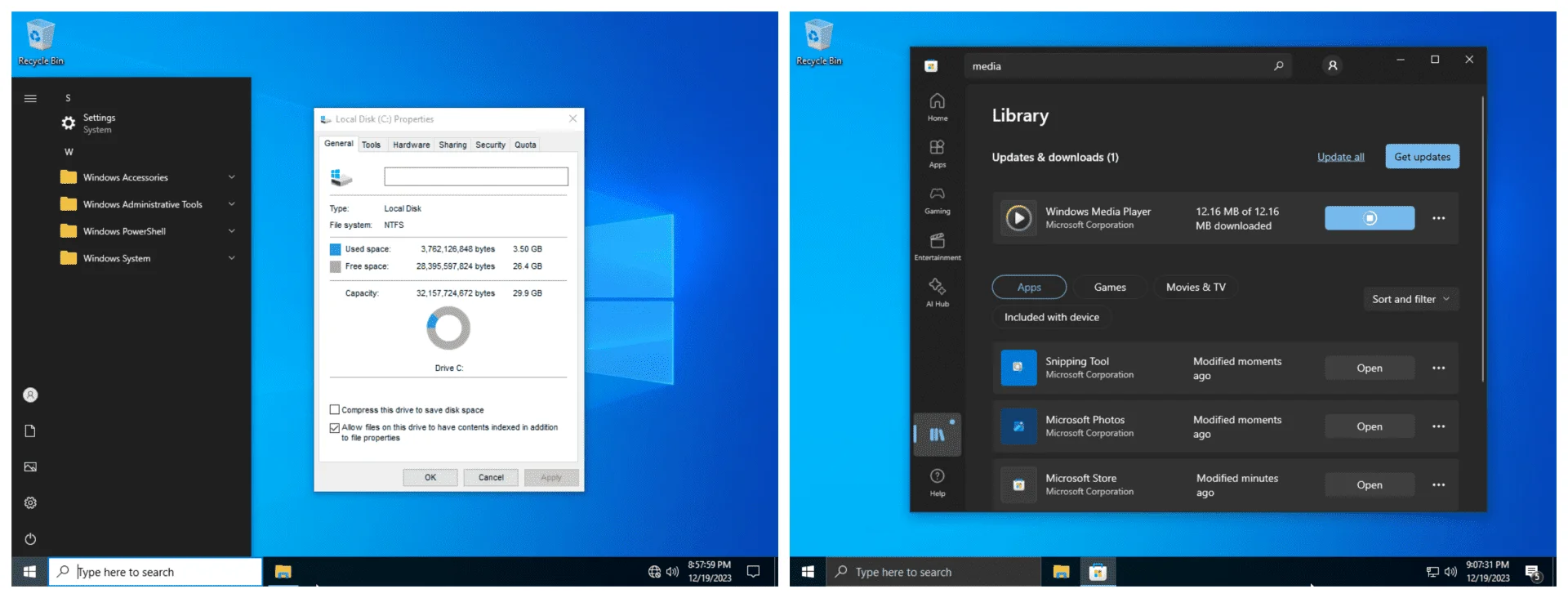The width and height of the screenshot is (1568, 598).
Task: Click the Store search box containing media
Action: (x=1128, y=66)
